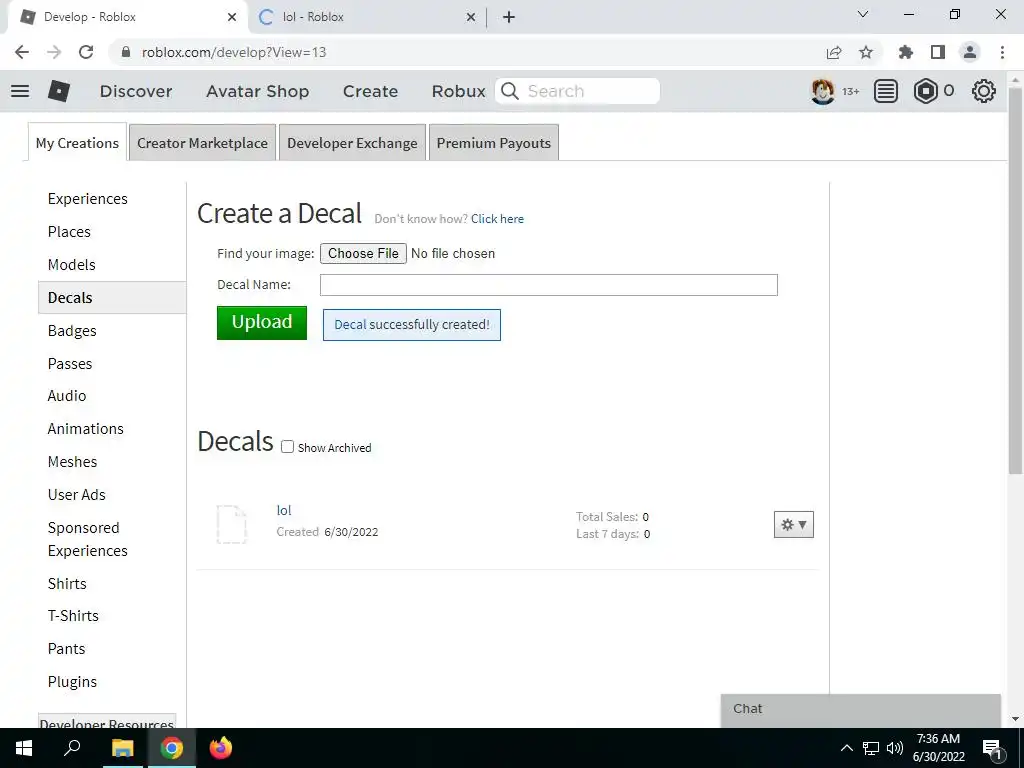The image size is (1024, 768).
Task: Select Animations in the sidebar
Action: pos(86,428)
